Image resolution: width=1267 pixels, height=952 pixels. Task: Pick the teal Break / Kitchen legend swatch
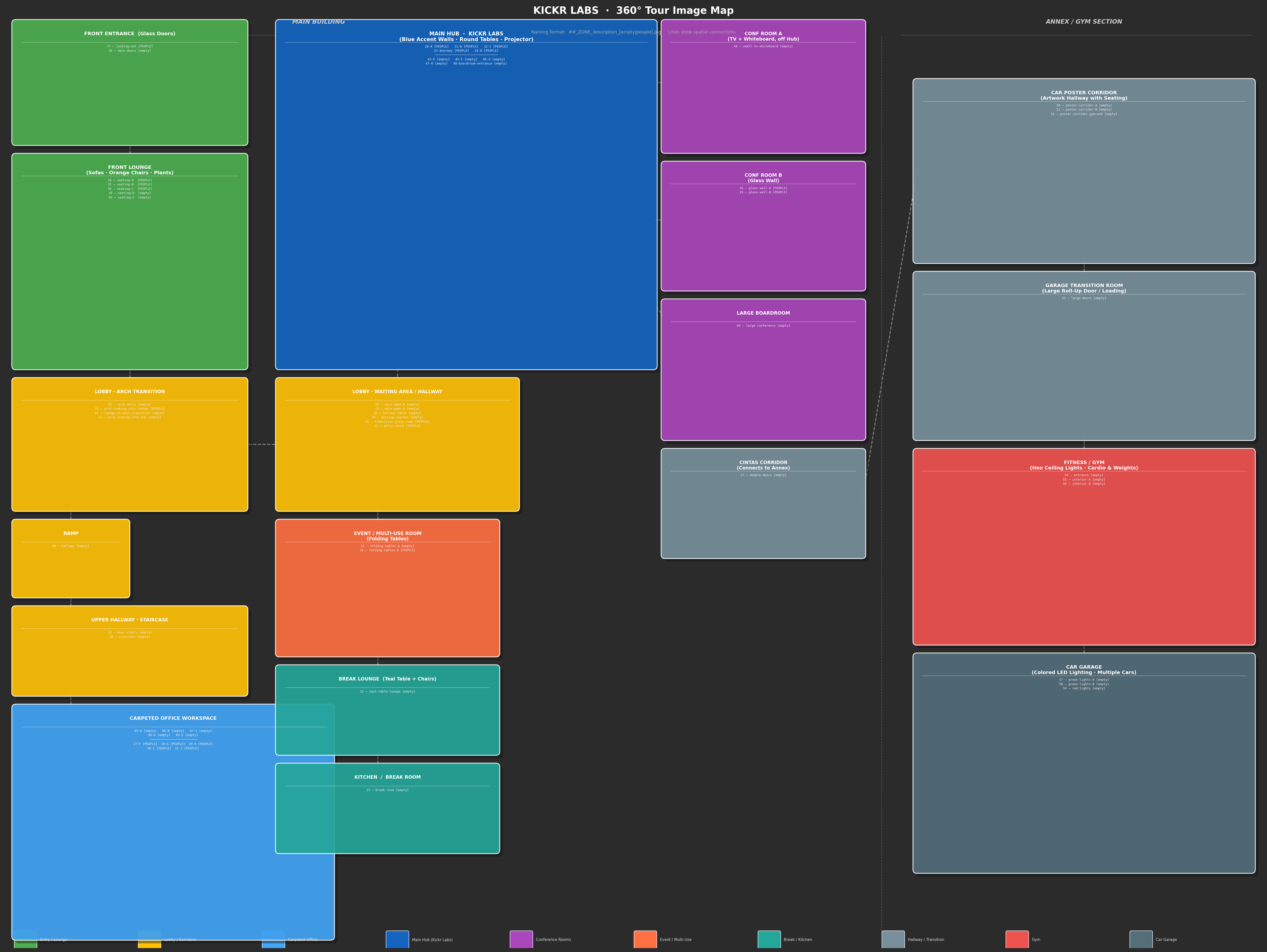point(769,939)
